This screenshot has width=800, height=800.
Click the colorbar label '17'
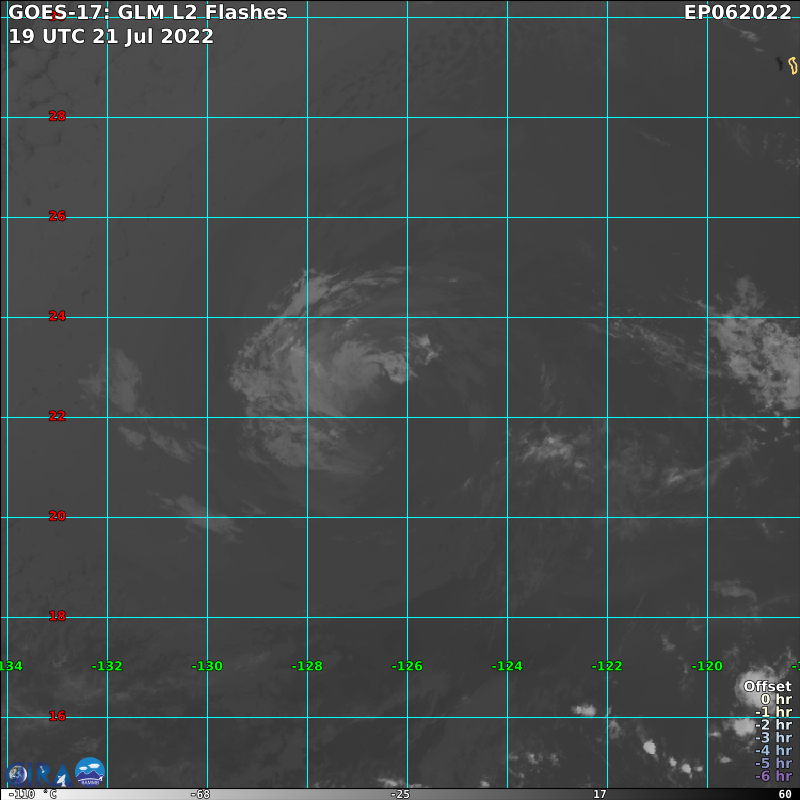(599, 794)
